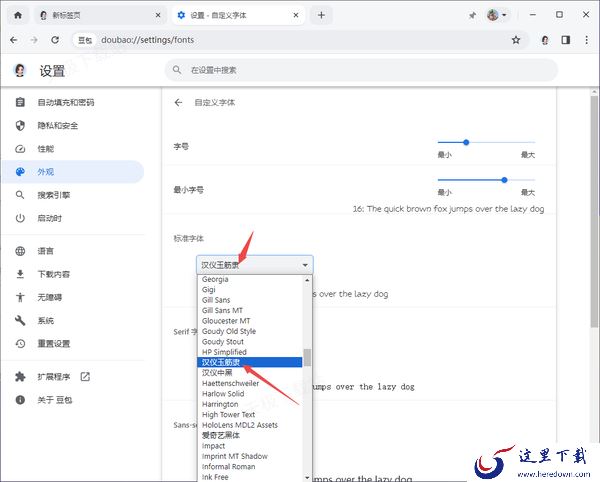Open 重置设置 in the sidebar

tap(53, 343)
